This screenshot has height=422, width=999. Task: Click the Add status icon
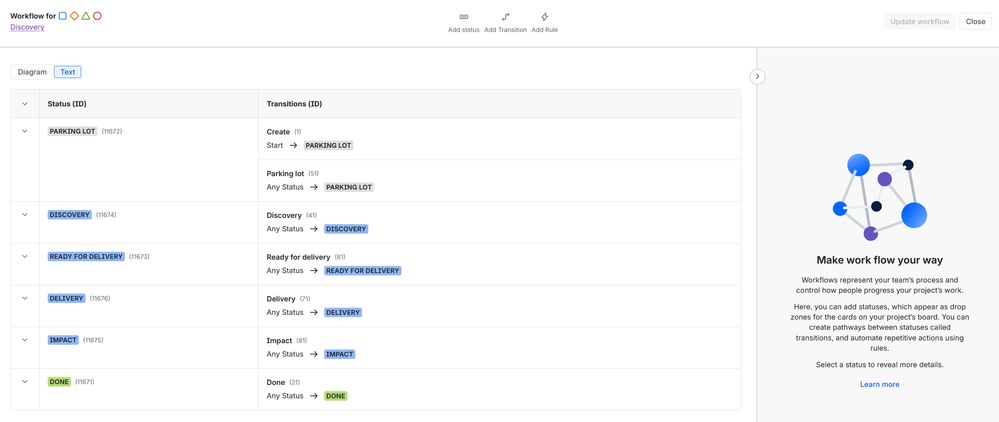(x=463, y=17)
